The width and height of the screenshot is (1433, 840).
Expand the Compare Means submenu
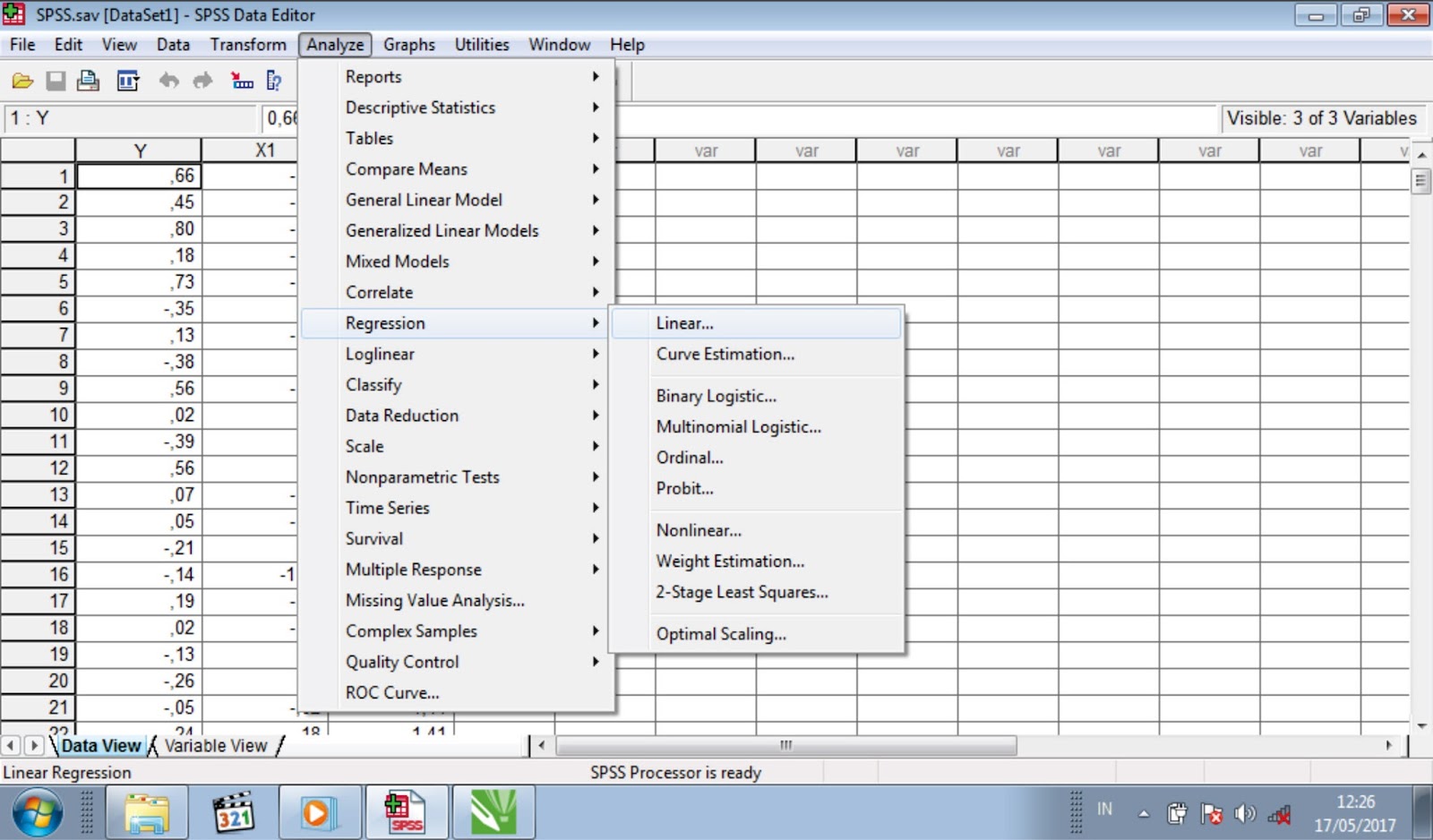457,169
